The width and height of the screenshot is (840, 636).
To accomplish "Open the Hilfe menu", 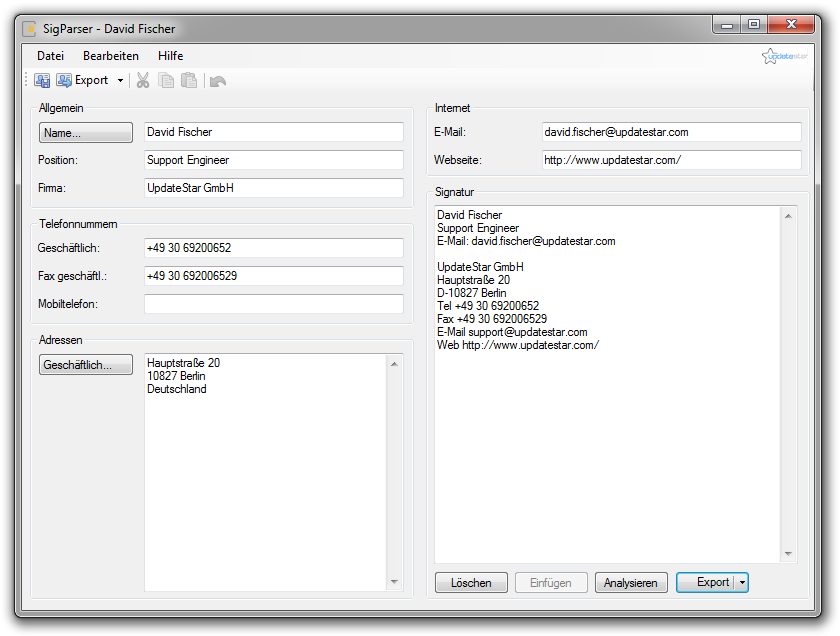I will [170, 56].
